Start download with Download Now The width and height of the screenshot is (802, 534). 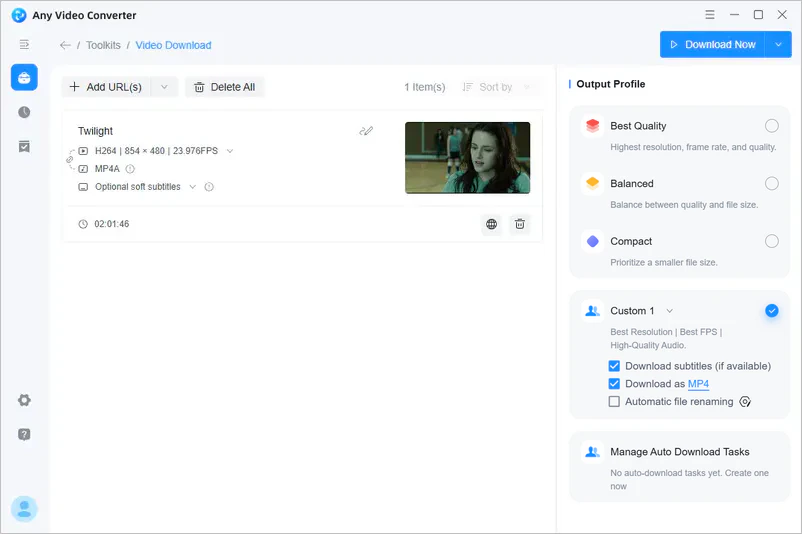tap(712, 44)
